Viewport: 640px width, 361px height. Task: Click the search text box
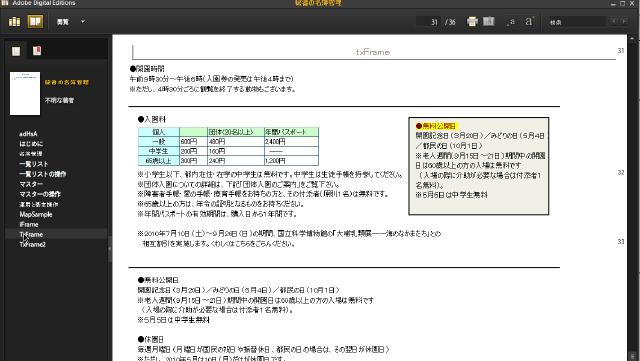[576, 22]
